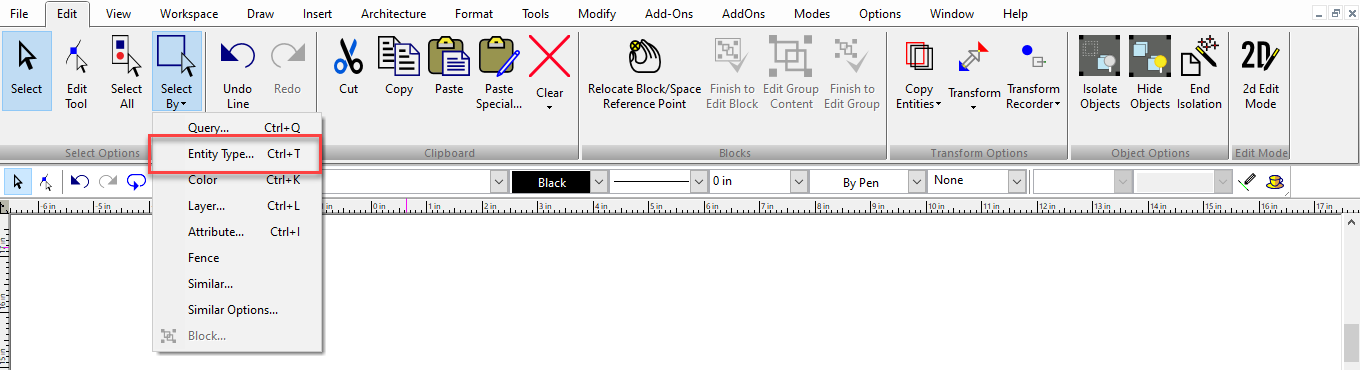The width and height of the screenshot is (1360, 370).
Task: Toggle the small arrow select button on lower toolbar
Action: pyautogui.click(x=18, y=182)
